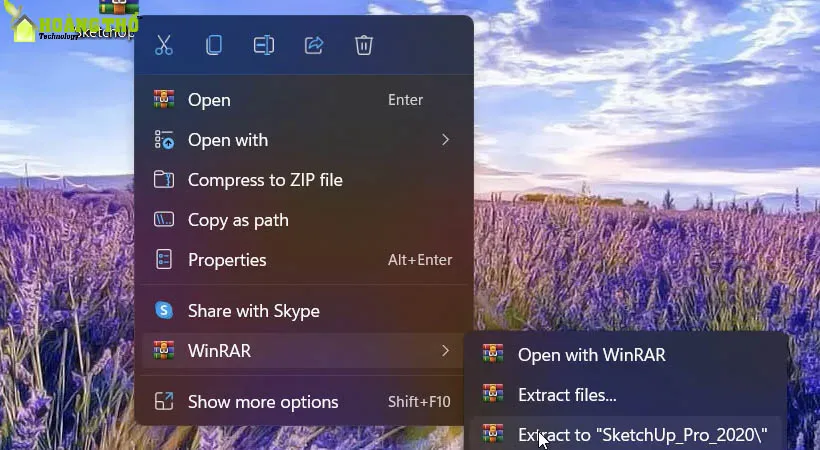
Task: Choose Show more options
Action: 303,402
